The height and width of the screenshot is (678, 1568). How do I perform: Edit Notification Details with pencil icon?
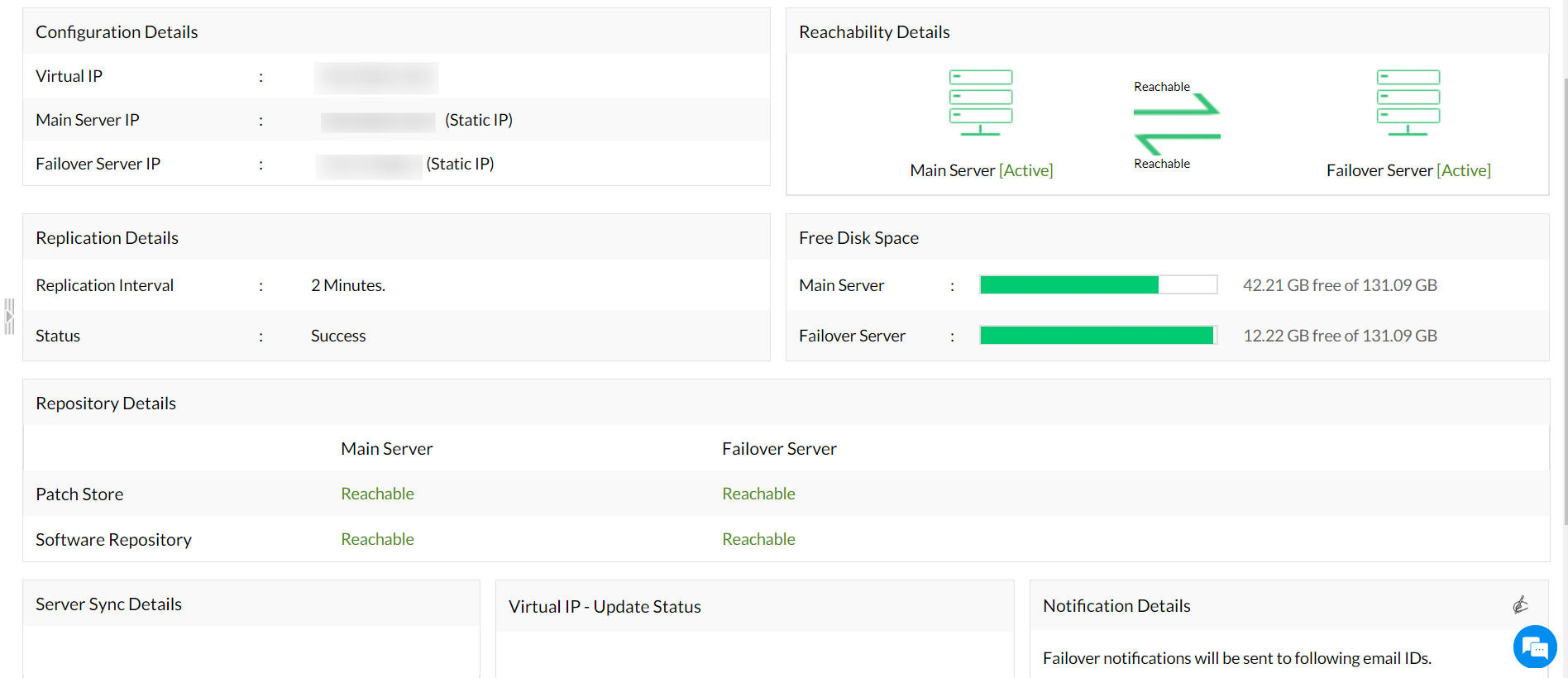tap(1520, 605)
